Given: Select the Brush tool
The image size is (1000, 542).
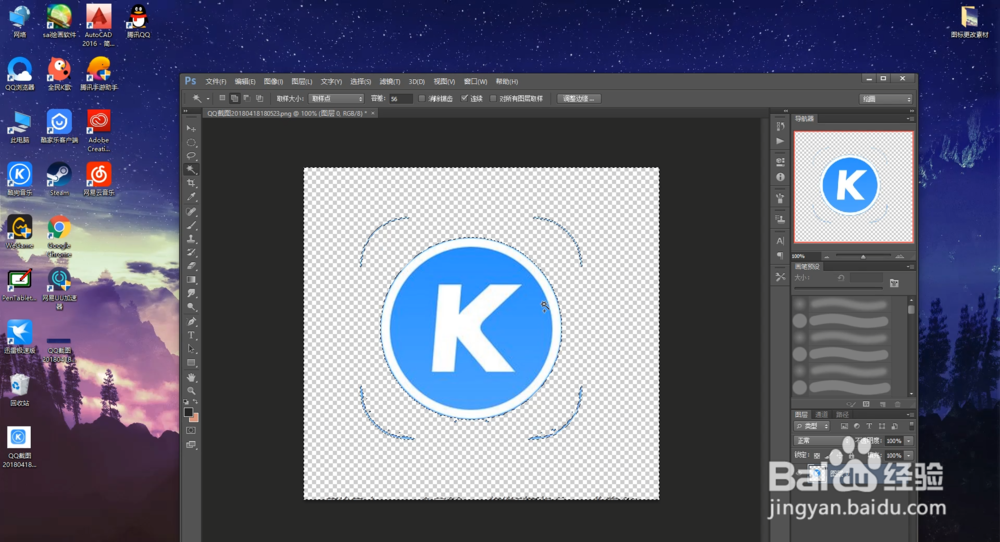Looking at the screenshot, I should tap(191, 225).
